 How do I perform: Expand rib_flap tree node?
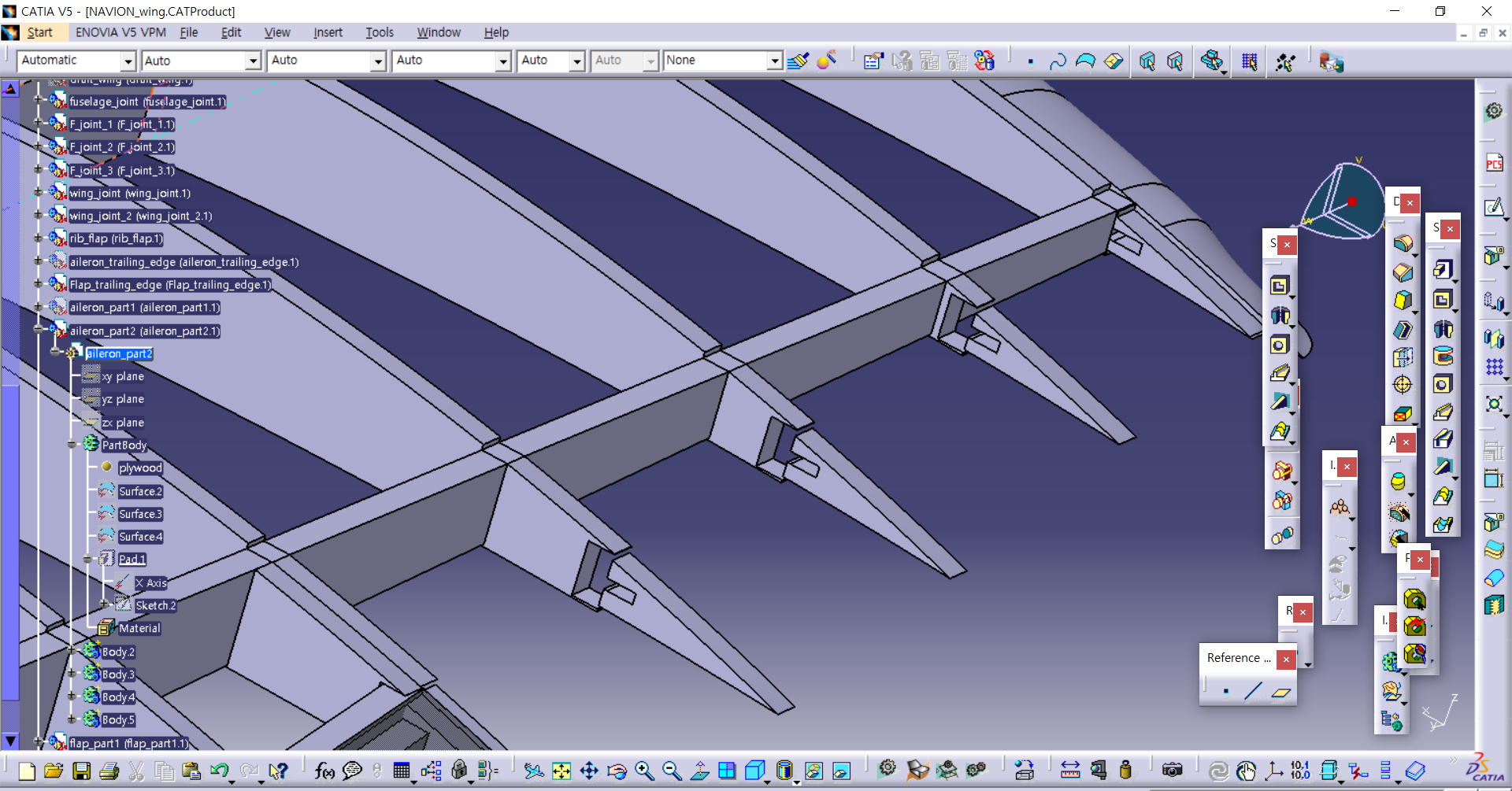[38, 237]
